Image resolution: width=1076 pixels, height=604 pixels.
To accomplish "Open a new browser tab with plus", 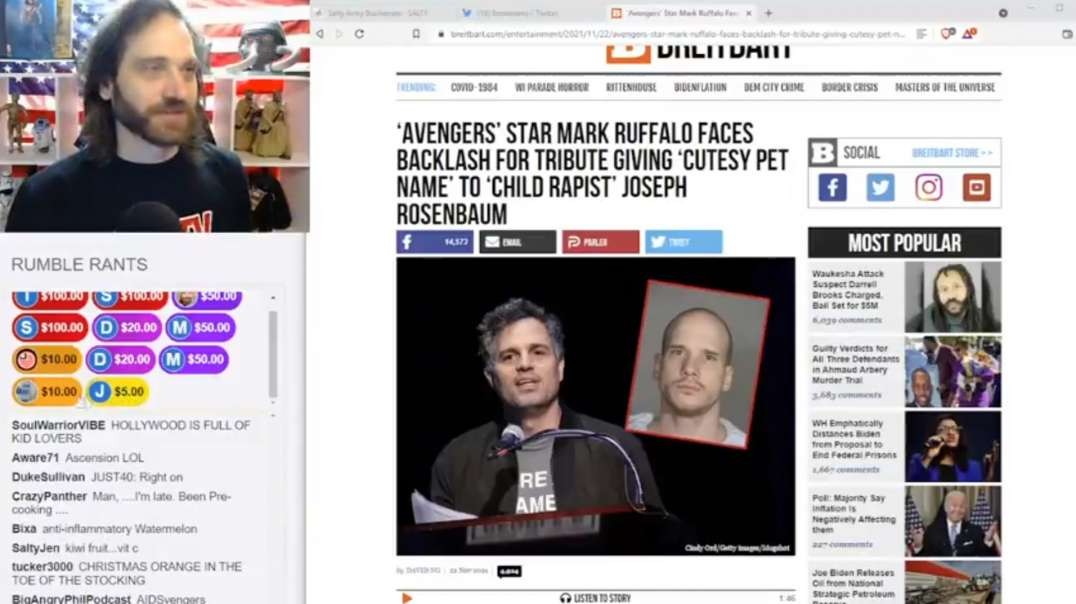I will (x=769, y=12).
